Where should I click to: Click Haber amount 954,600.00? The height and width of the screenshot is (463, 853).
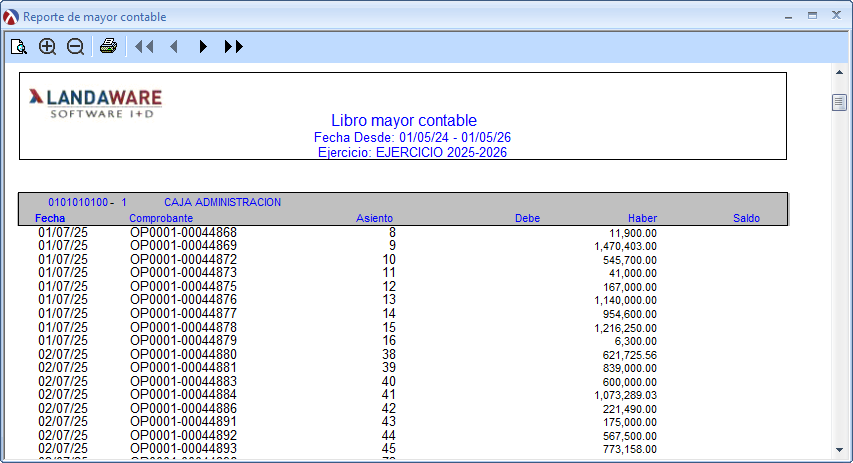coord(630,314)
